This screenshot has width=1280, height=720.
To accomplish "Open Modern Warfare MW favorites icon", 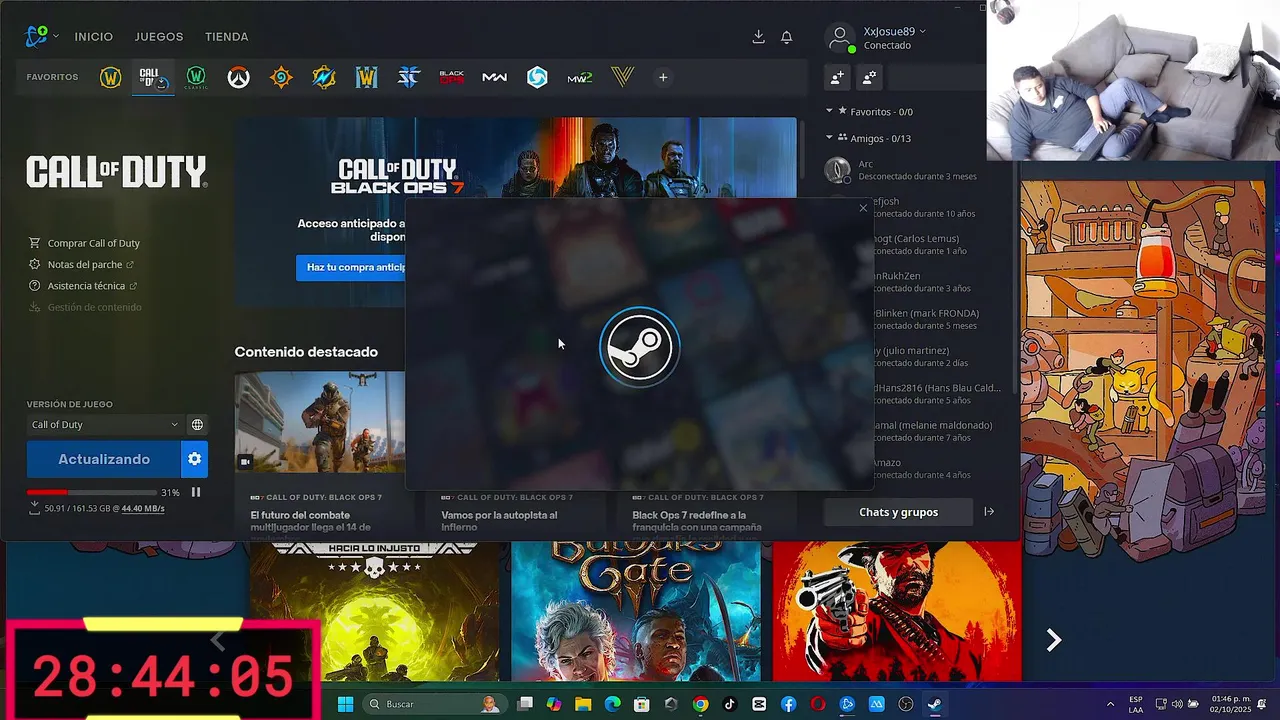I will pyautogui.click(x=494, y=77).
